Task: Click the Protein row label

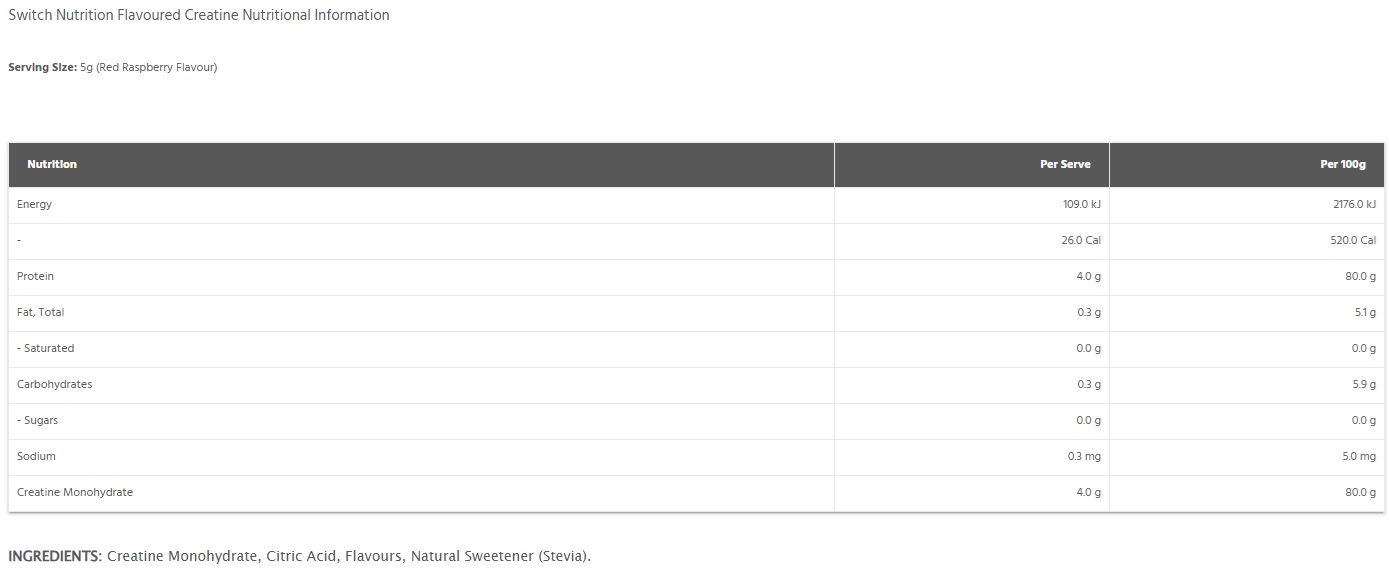Action: pos(35,276)
